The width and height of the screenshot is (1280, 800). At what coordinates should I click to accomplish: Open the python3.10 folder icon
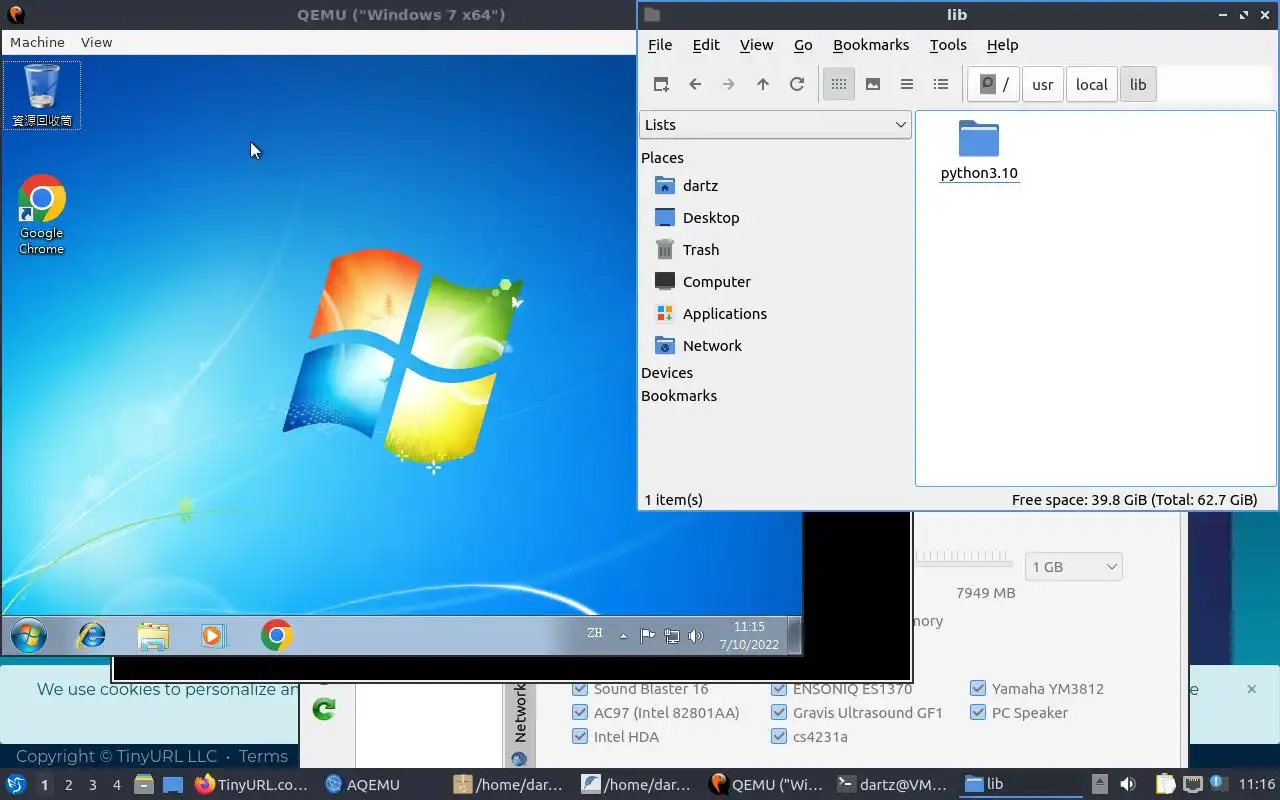coord(979,139)
